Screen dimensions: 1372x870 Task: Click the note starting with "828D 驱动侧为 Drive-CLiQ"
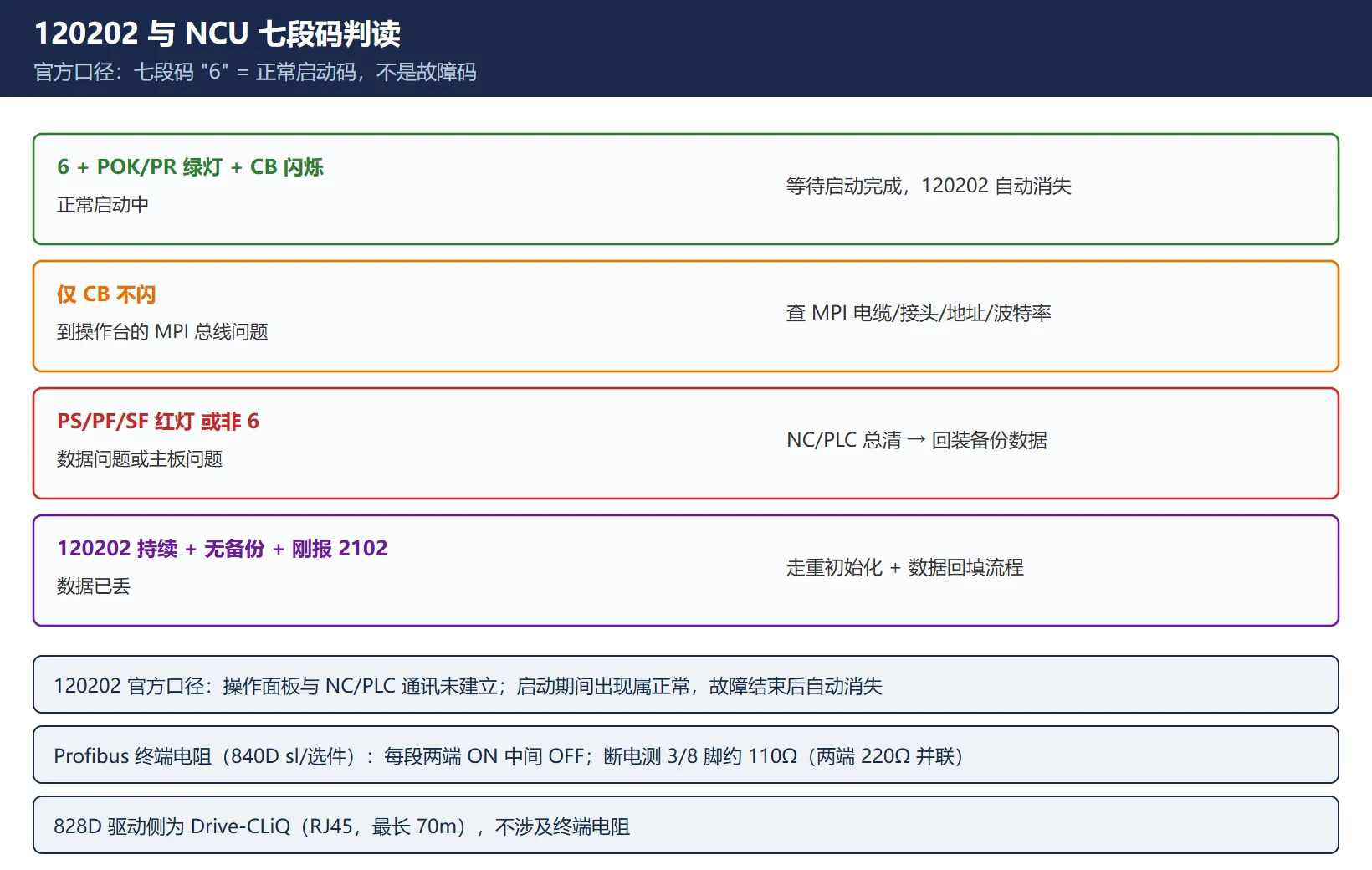686,826
